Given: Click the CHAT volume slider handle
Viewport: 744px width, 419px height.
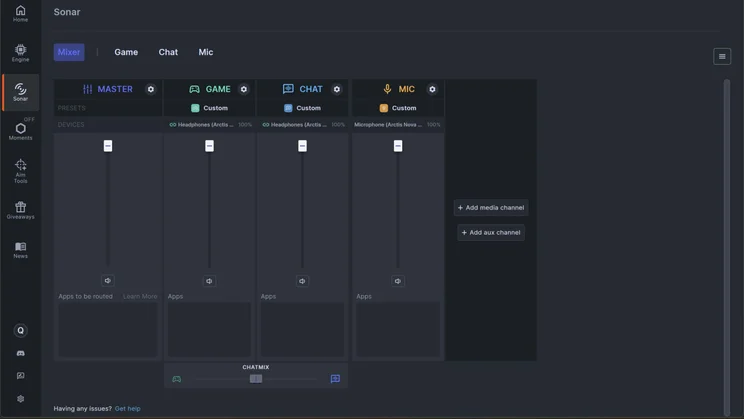Looking at the screenshot, I should (302, 146).
